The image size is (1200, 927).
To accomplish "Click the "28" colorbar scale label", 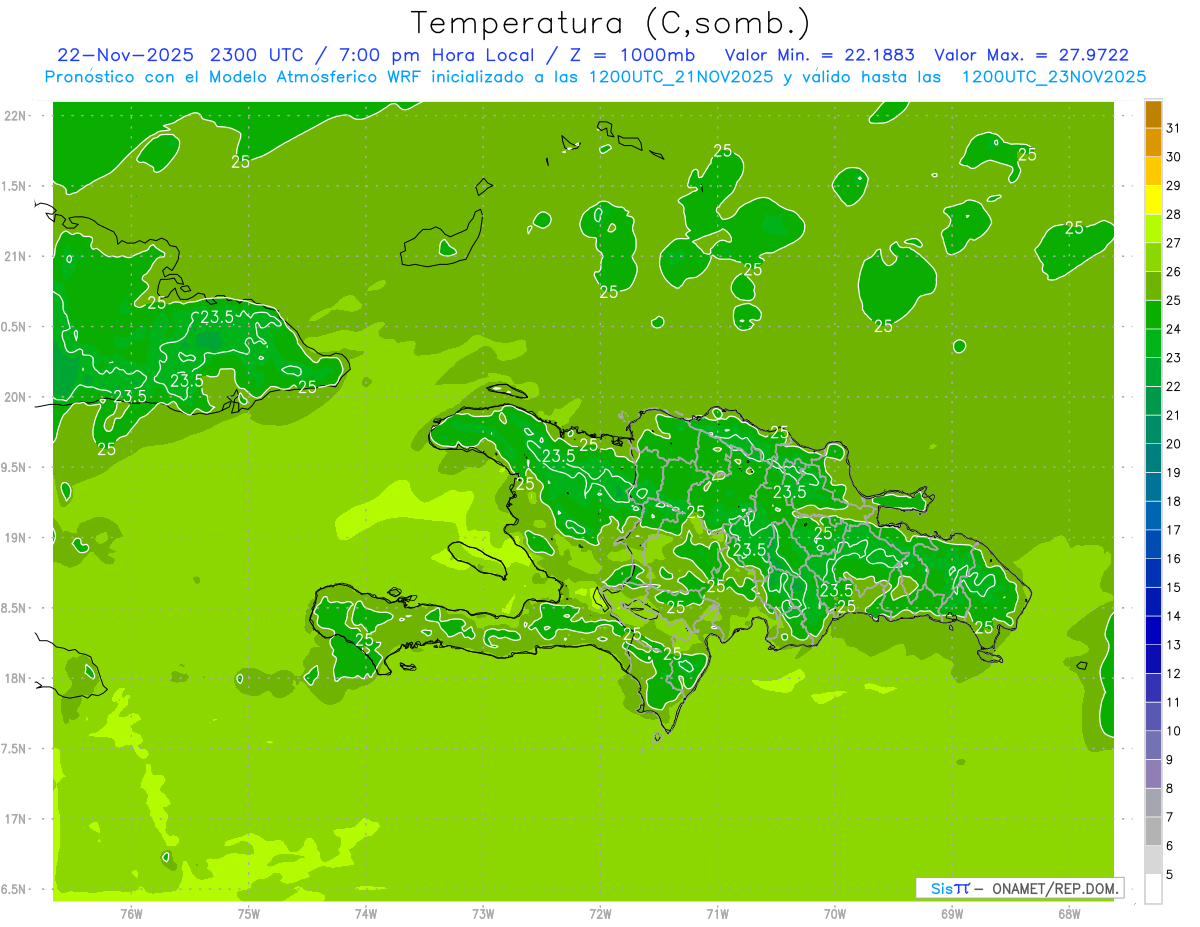I will point(1174,214).
